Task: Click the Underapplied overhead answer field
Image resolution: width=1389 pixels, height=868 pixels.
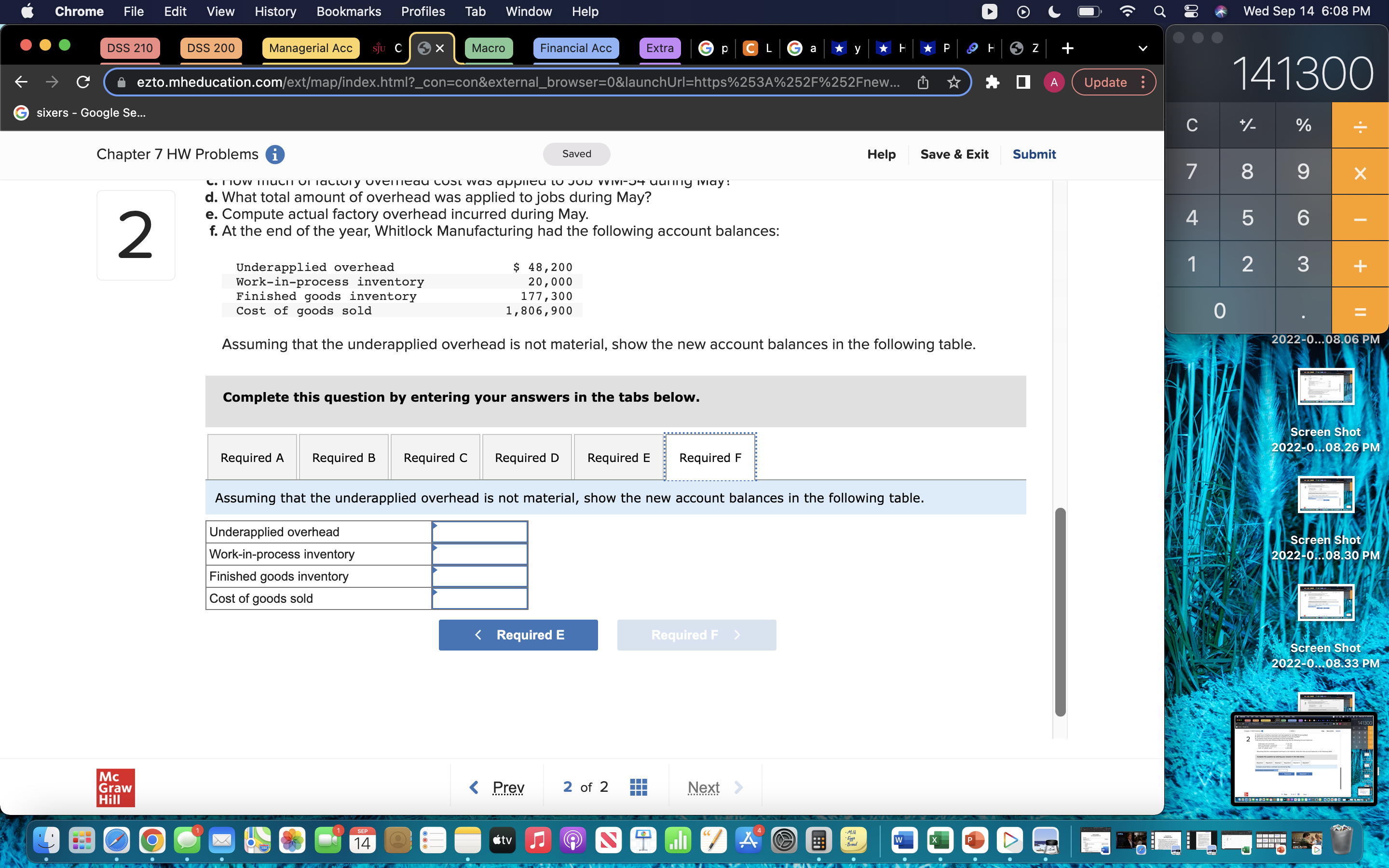Action: (x=481, y=531)
